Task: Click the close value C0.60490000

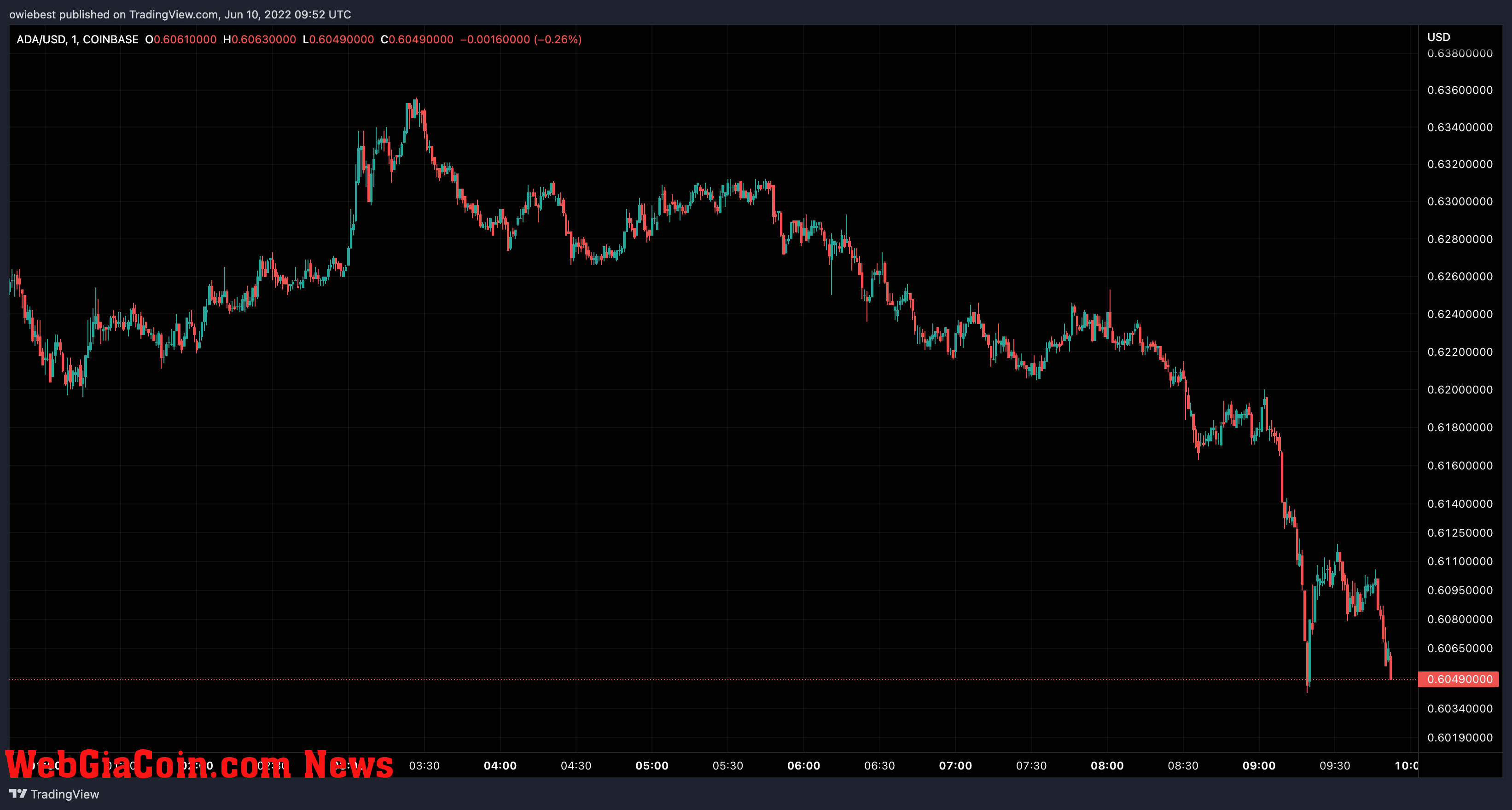Action: [417, 39]
